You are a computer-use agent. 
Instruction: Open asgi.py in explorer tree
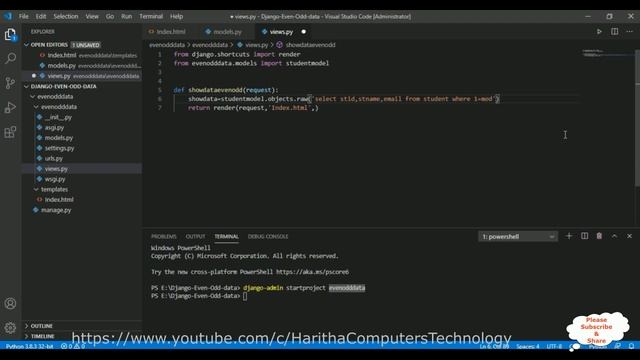coord(82,127)
